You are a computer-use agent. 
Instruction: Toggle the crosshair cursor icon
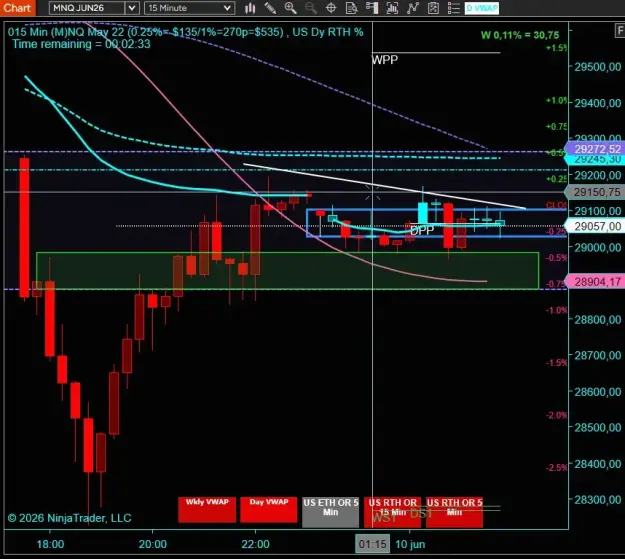tap(331, 8)
